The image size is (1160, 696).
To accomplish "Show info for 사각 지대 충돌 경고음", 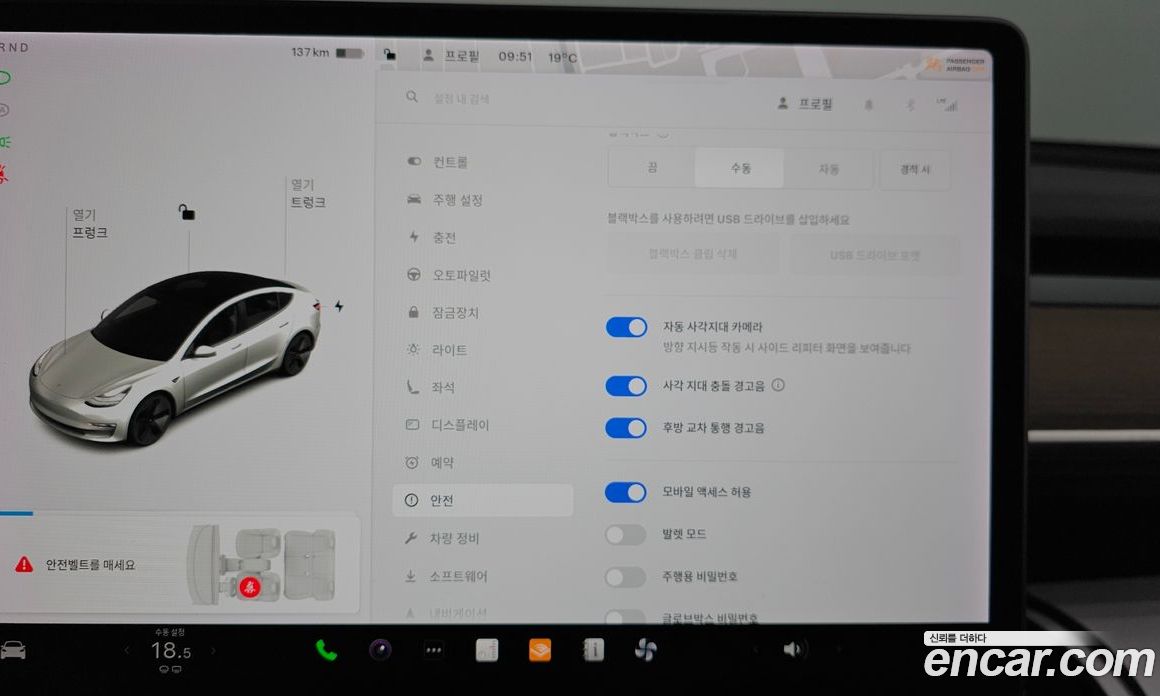I will tap(778, 385).
